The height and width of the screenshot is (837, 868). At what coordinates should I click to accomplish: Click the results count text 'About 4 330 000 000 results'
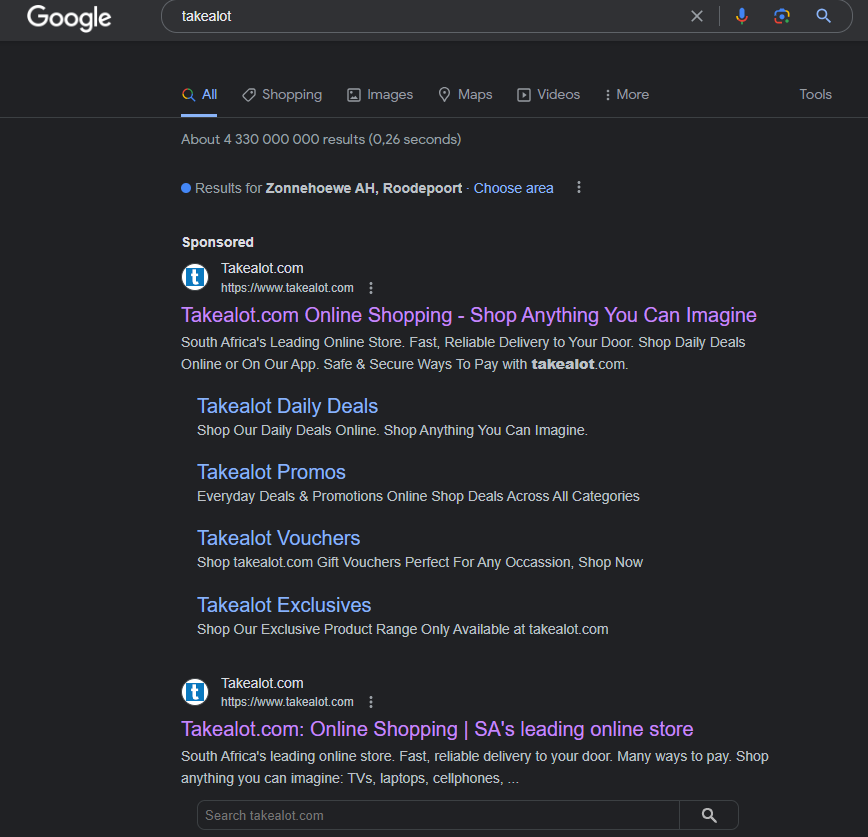pos(273,140)
